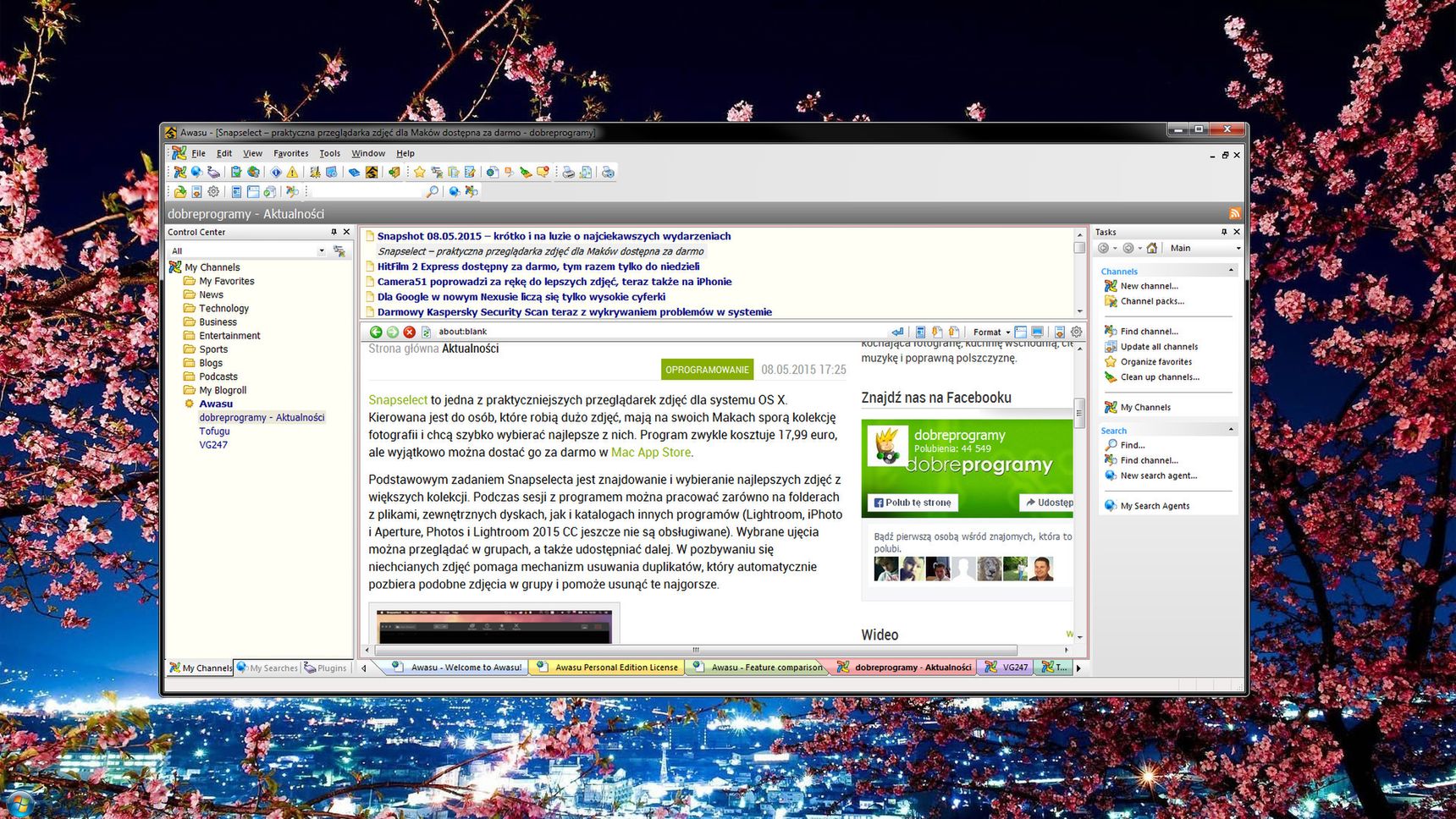Open the Format dropdown in browser bar
1456x819 pixels.
(x=990, y=332)
